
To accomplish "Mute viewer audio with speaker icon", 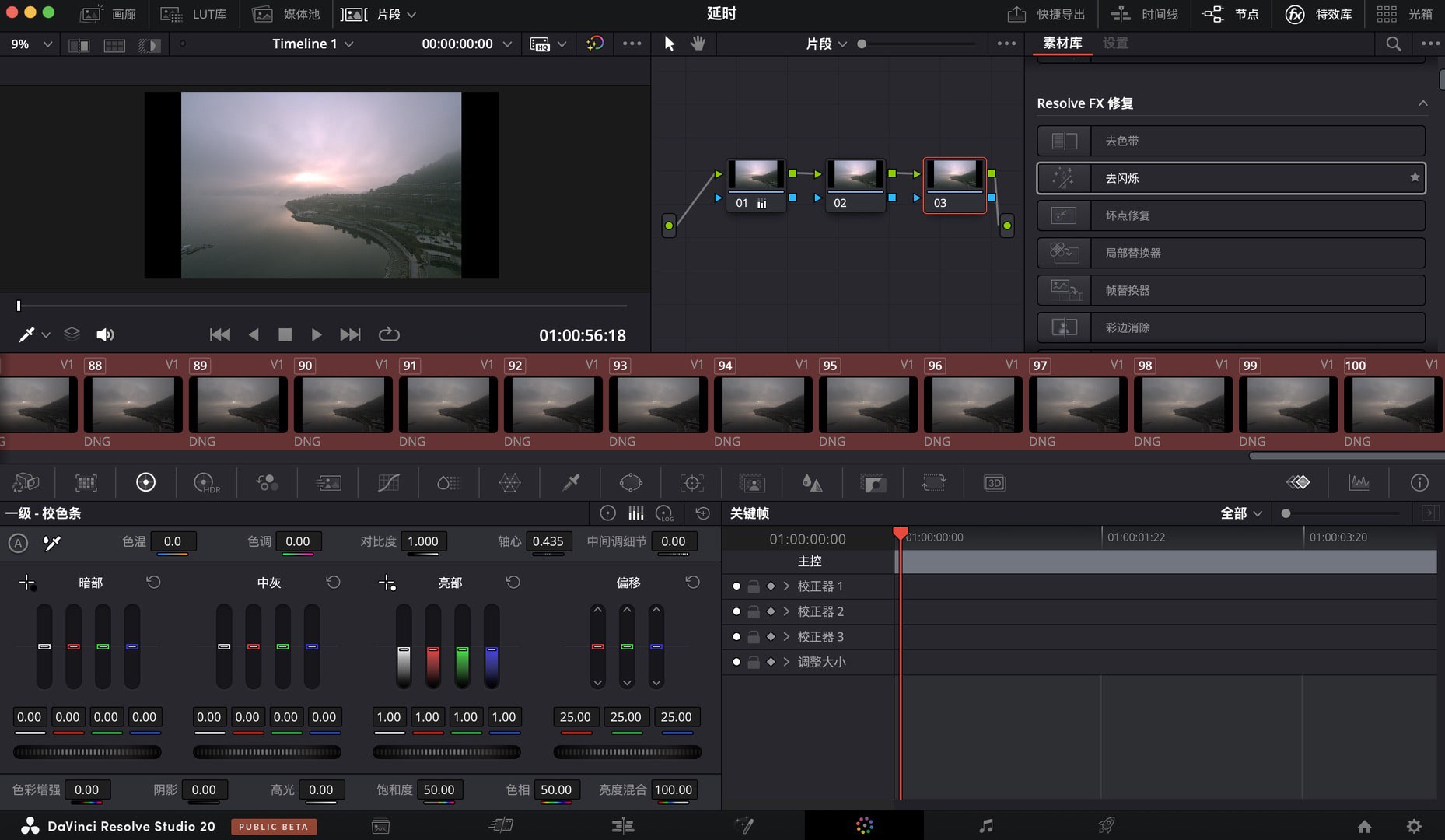I will [105, 334].
